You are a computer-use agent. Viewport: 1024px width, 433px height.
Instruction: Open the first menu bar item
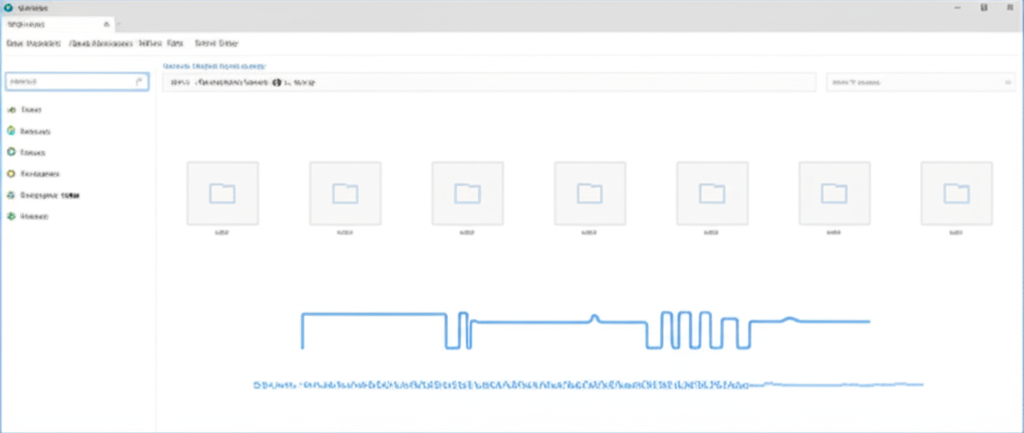click(33, 43)
